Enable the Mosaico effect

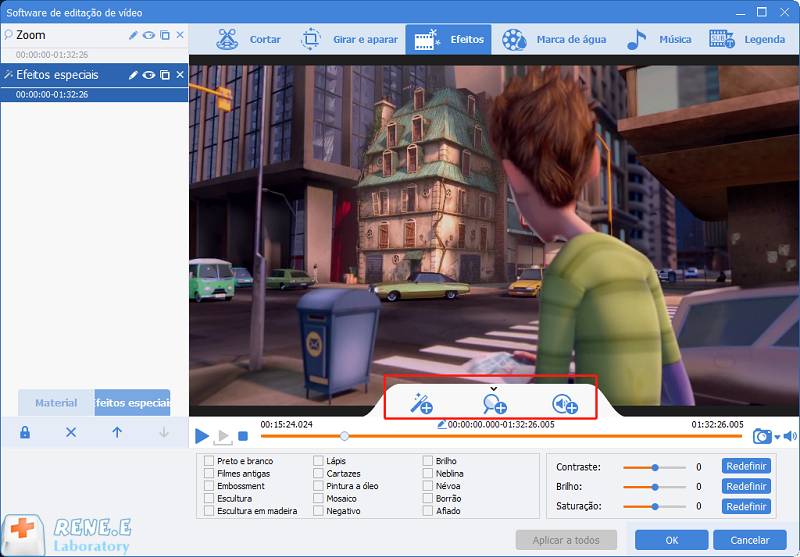318,498
